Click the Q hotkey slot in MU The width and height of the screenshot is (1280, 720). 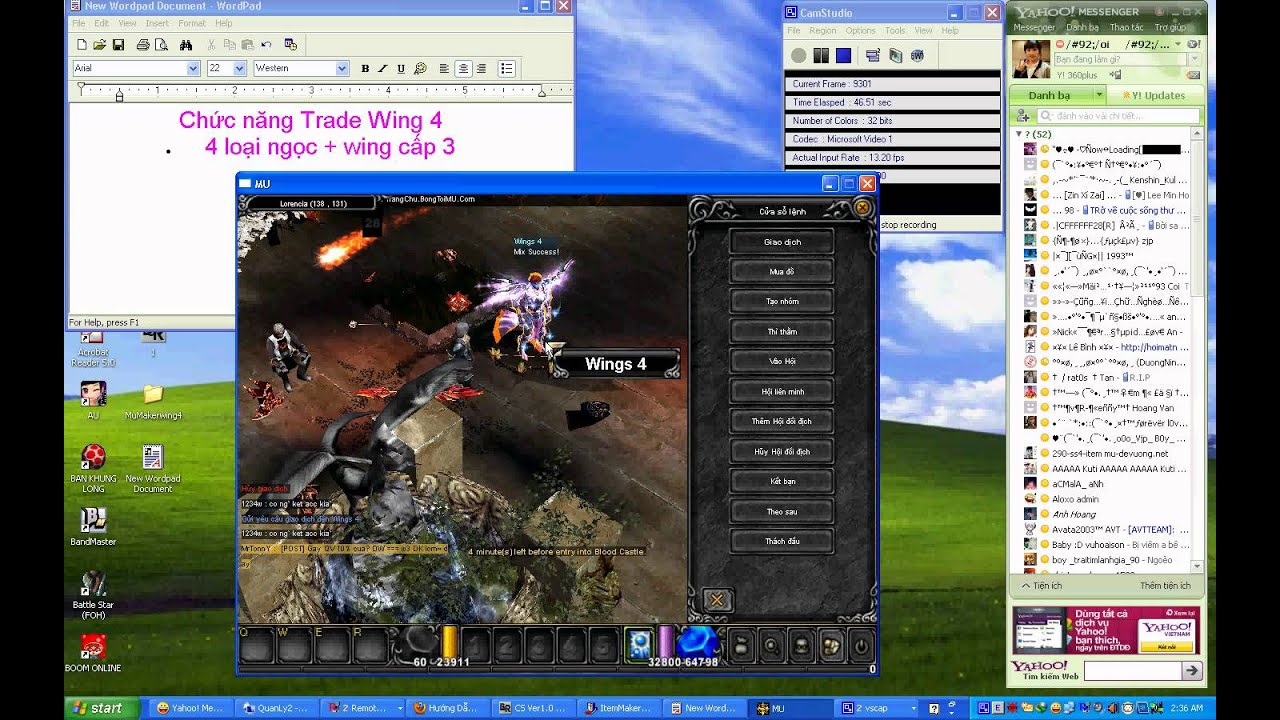(255, 646)
